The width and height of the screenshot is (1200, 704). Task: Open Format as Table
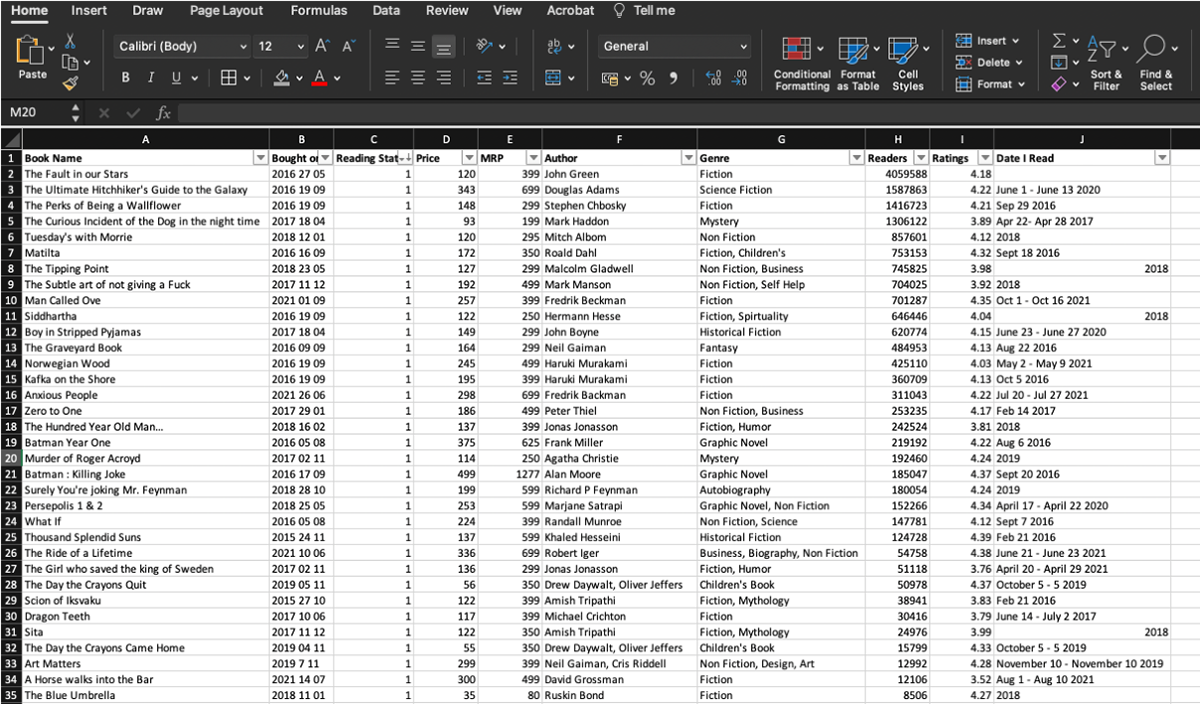pos(858,64)
